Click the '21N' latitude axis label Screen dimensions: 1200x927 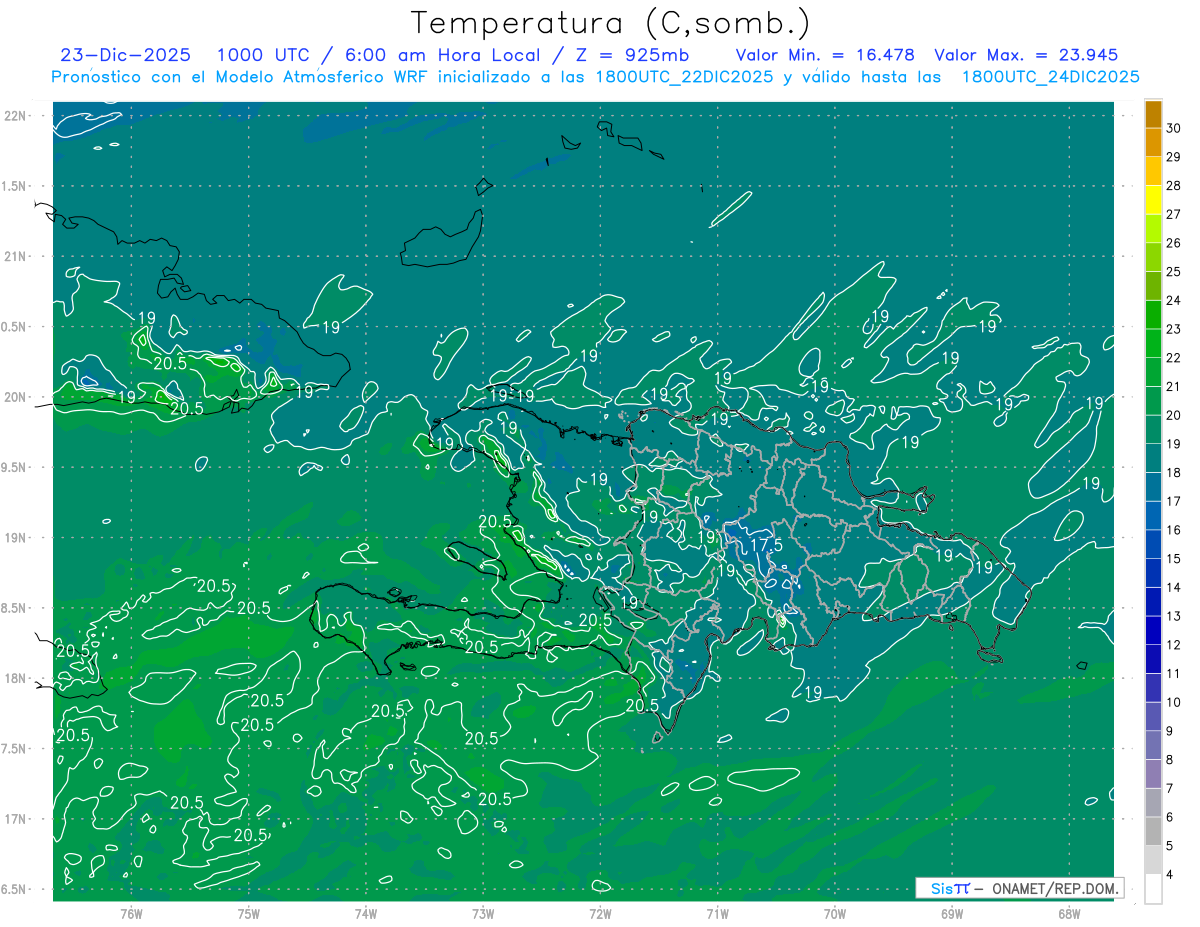coord(17,256)
